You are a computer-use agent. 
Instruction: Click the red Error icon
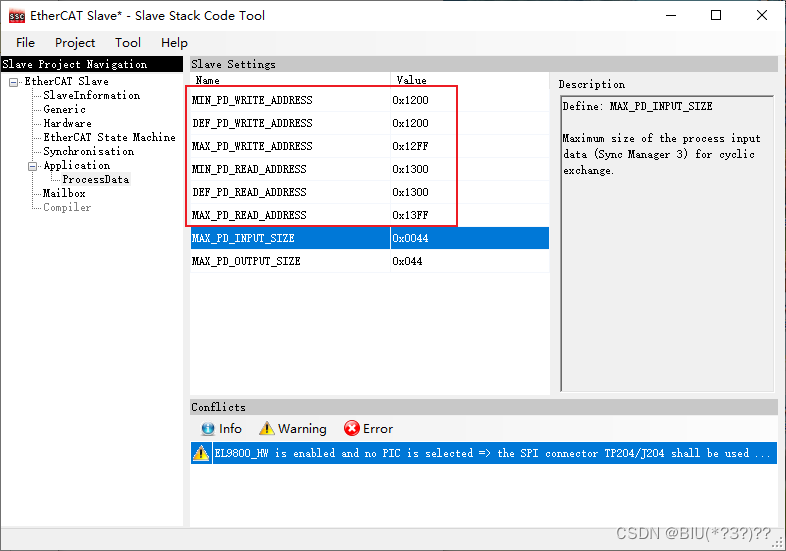click(351, 429)
